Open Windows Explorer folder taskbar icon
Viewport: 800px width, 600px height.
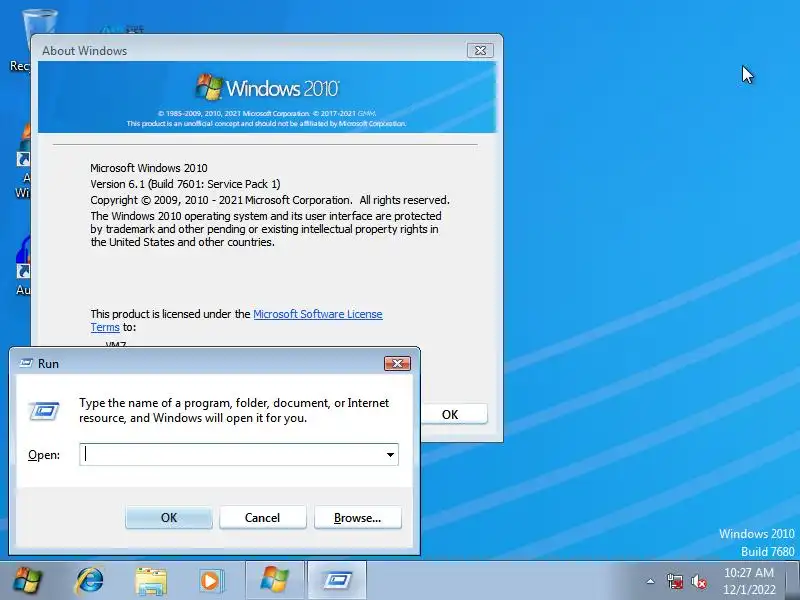click(x=151, y=581)
